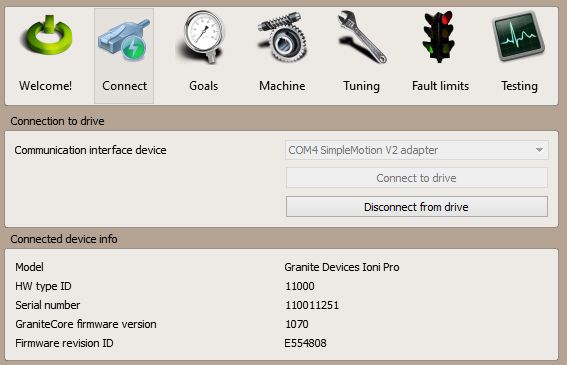Open the Fault limits traffic light icon
Screen dimensions: 567x365
[x=440, y=37]
